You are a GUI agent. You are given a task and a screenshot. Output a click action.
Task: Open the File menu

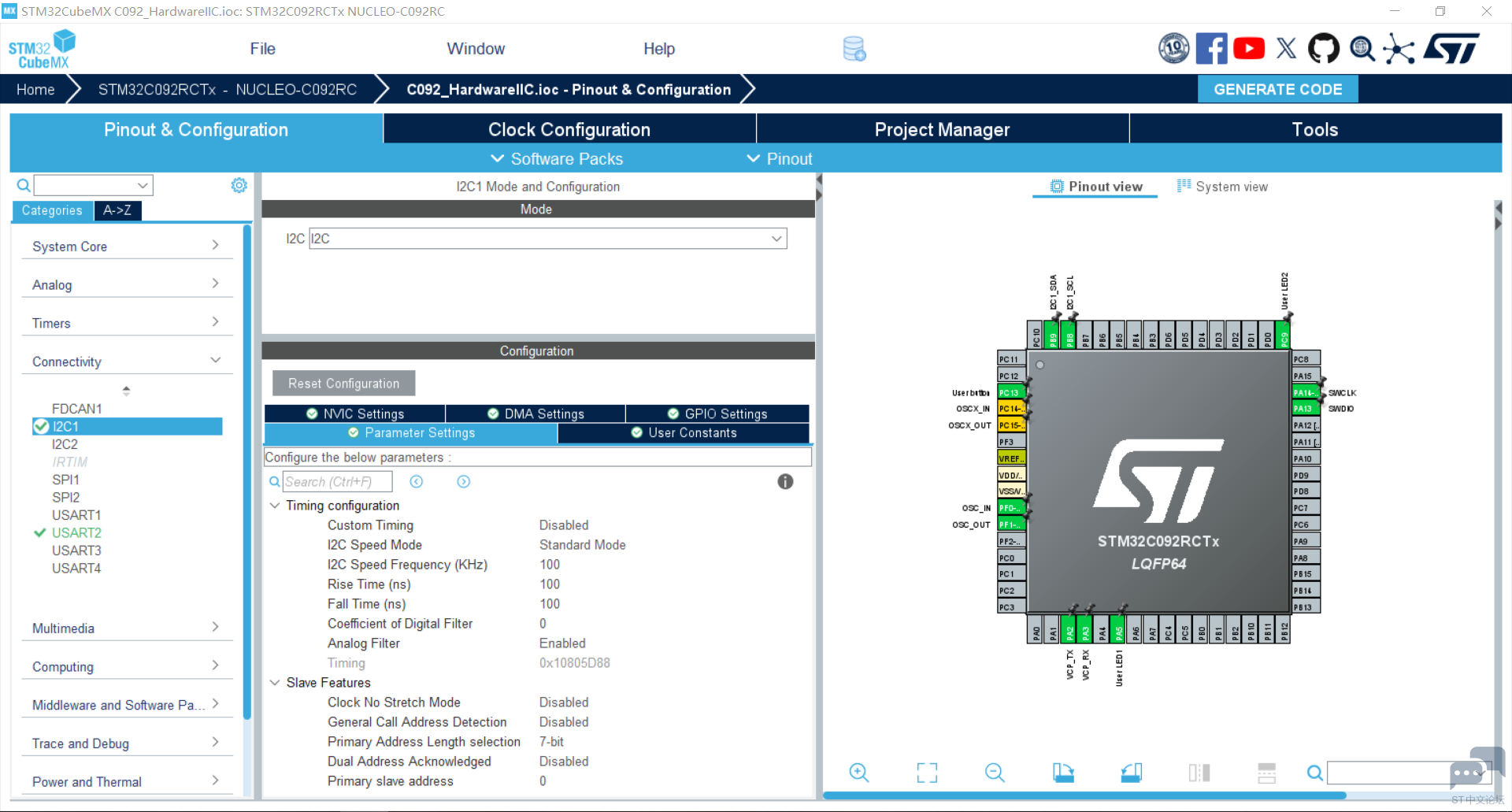[263, 49]
